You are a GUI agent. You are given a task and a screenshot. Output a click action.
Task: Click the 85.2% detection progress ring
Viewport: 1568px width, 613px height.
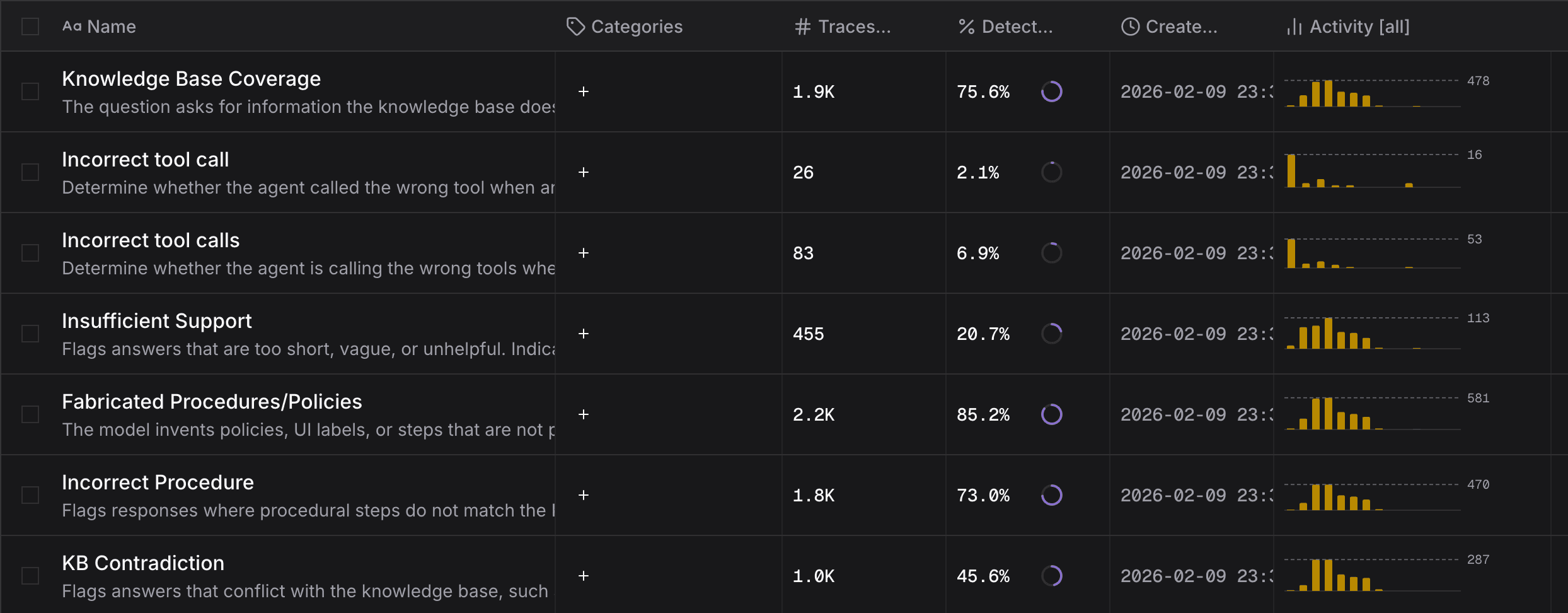pyautogui.click(x=1051, y=414)
